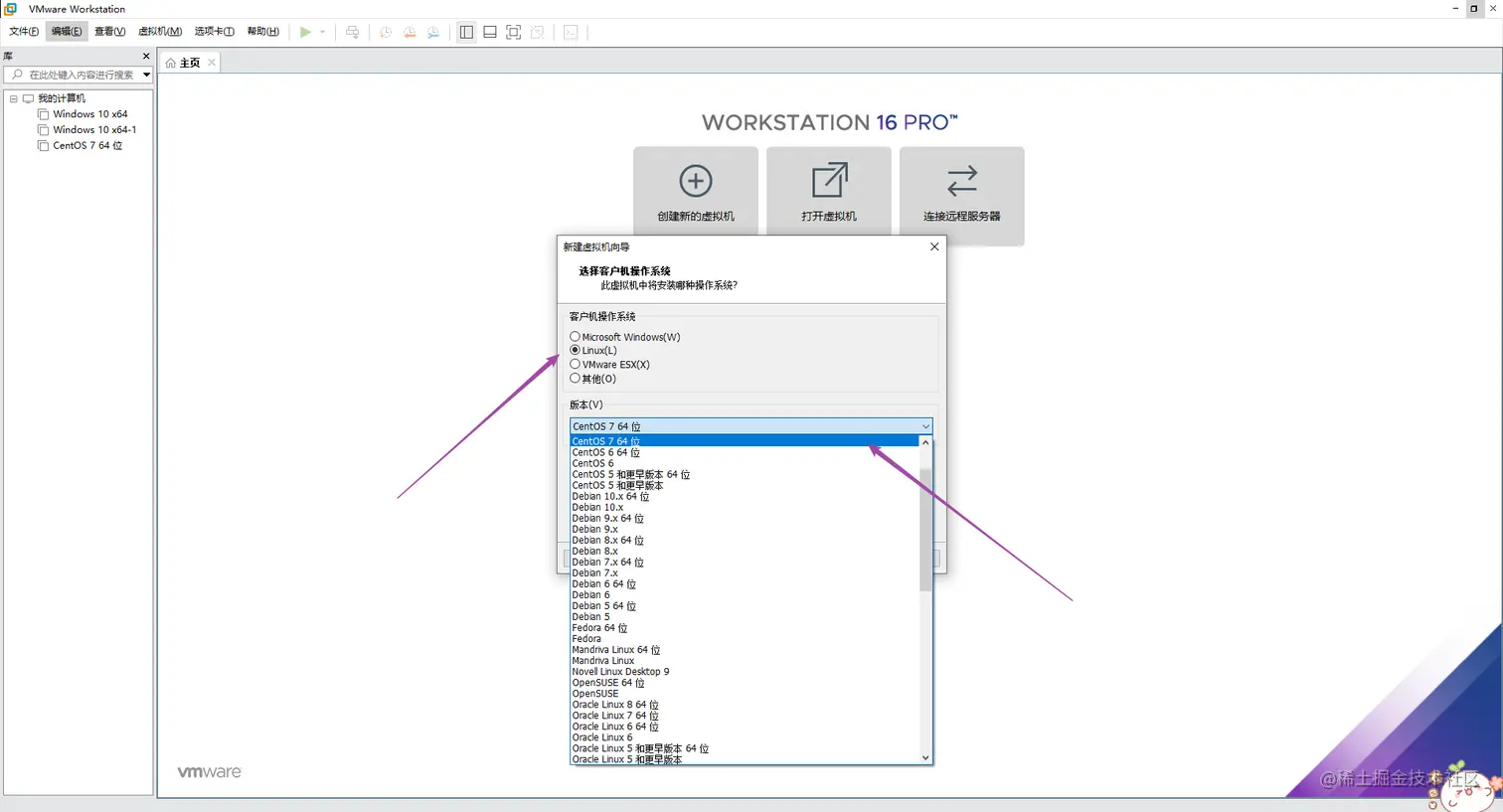The width and height of the screenshot is (1503, 812).
Task: Choose Debian 6 64 位 in list
Action: 745,583
